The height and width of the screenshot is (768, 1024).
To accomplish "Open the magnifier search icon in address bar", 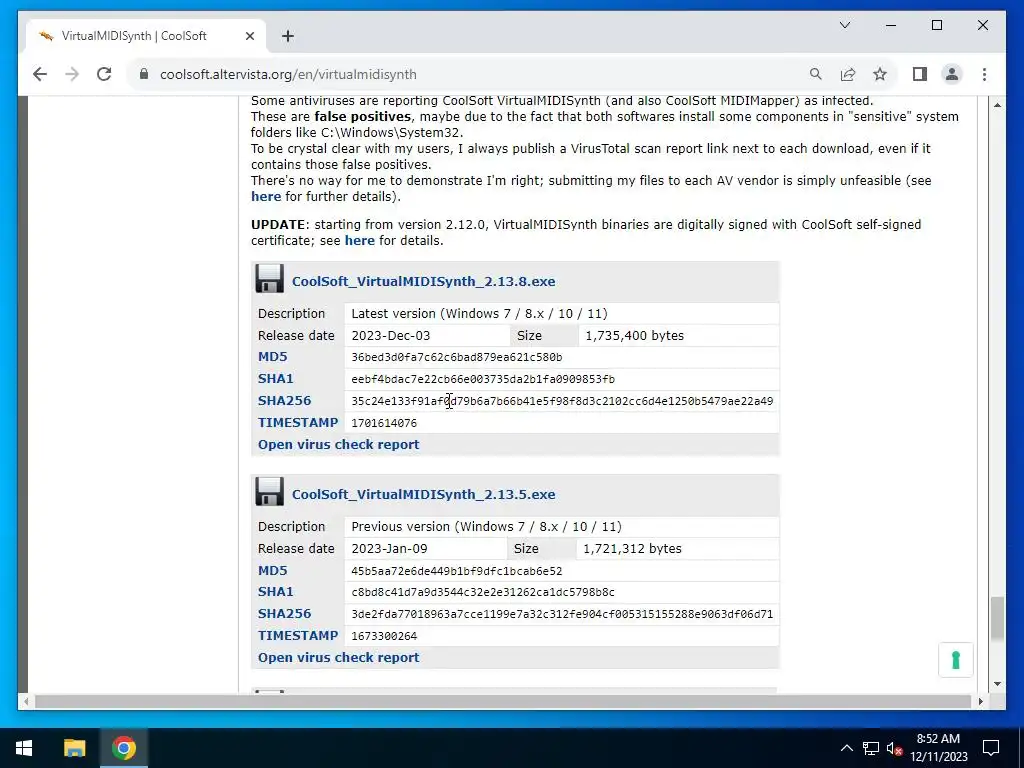I will [816, 74].
